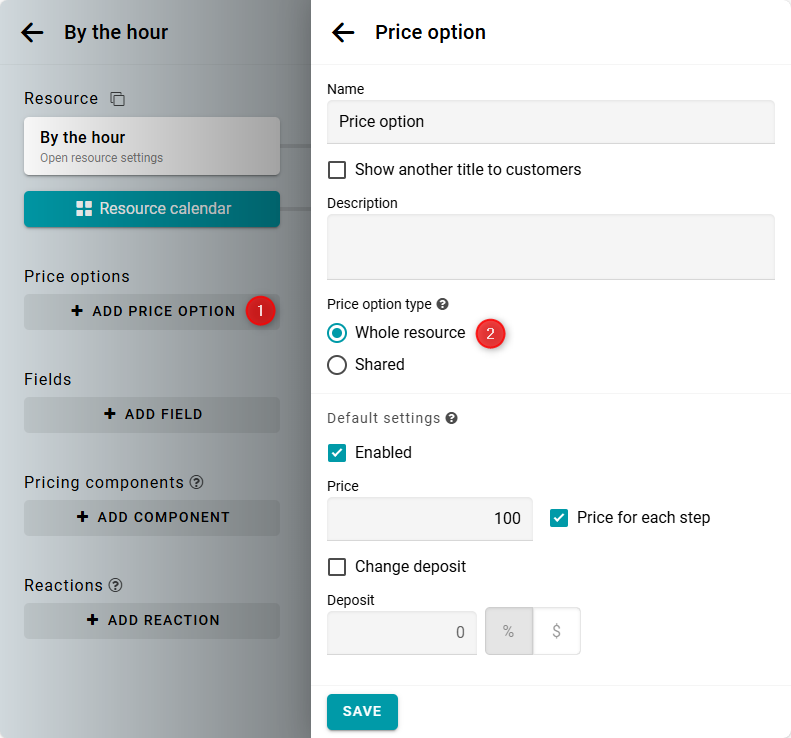Open the Resource calendar
791x738 pixels.
tap(152, 209)
